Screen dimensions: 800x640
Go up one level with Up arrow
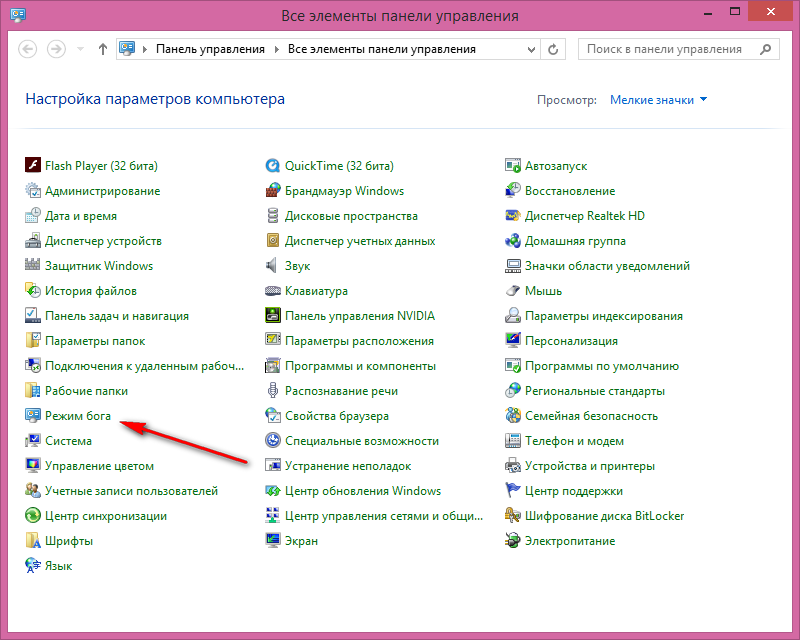(x=103, y=49)
